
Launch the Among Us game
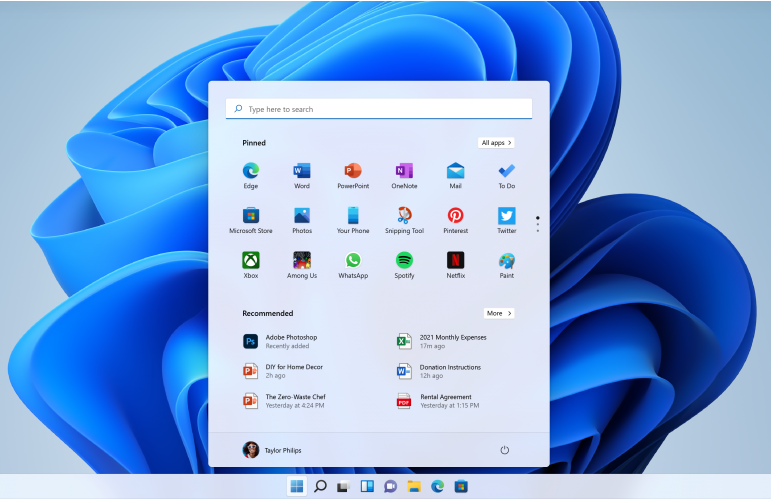click(302, 265)
